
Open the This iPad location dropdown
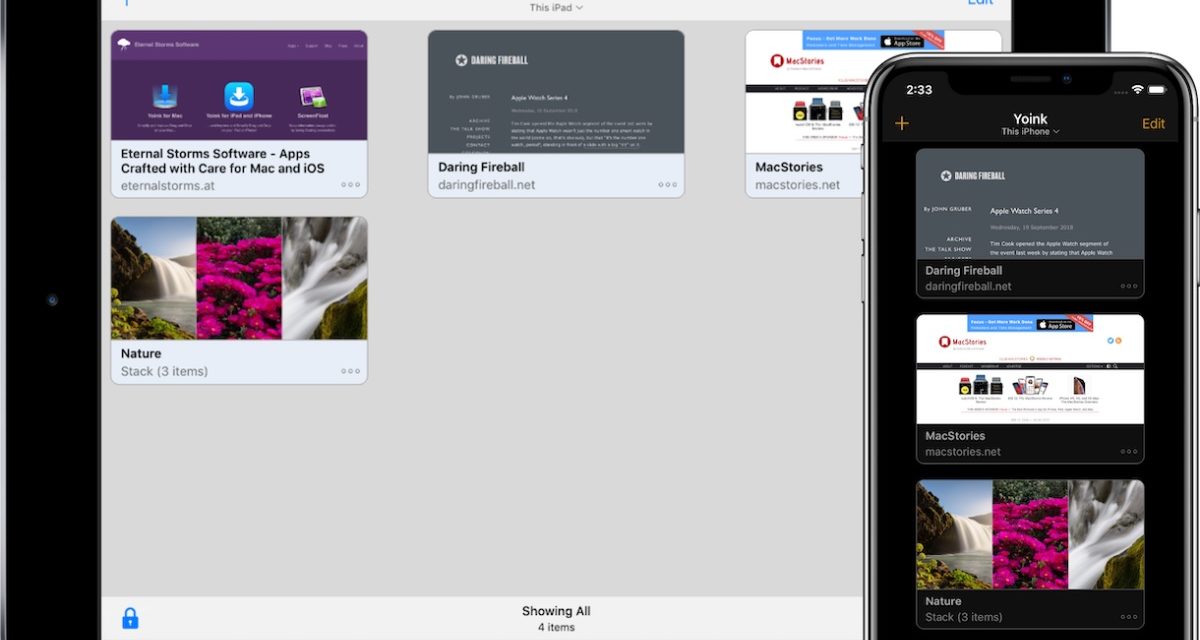pyautogui.click(x=556, y=7)
